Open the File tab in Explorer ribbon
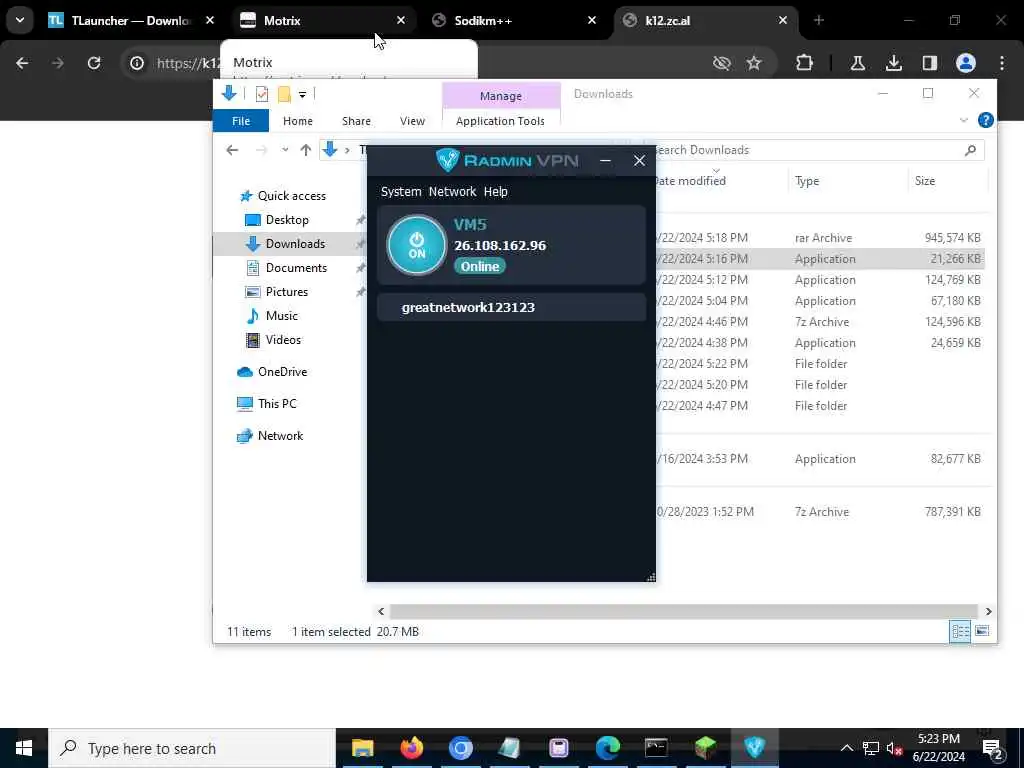The image size is (1024, 768). coord(241,121)
